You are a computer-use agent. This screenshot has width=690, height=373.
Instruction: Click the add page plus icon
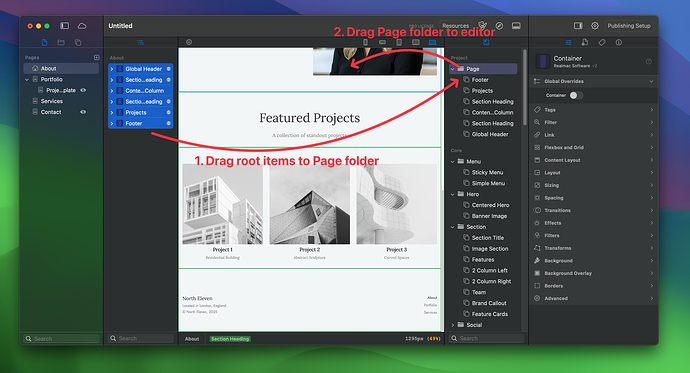pos(96,58)
